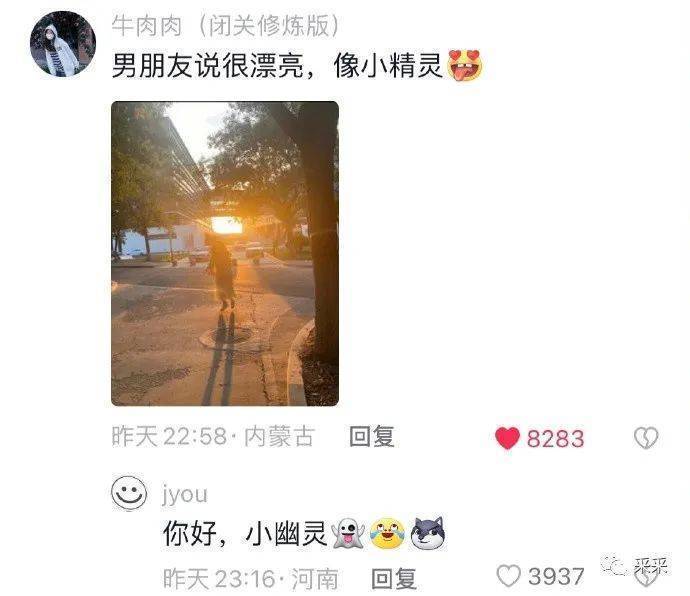Viewport: 690px width, 596px height.
Task: Tap the ghost emoji in jyou's reply
Action: pyautogui.click(x=348, y=533)
